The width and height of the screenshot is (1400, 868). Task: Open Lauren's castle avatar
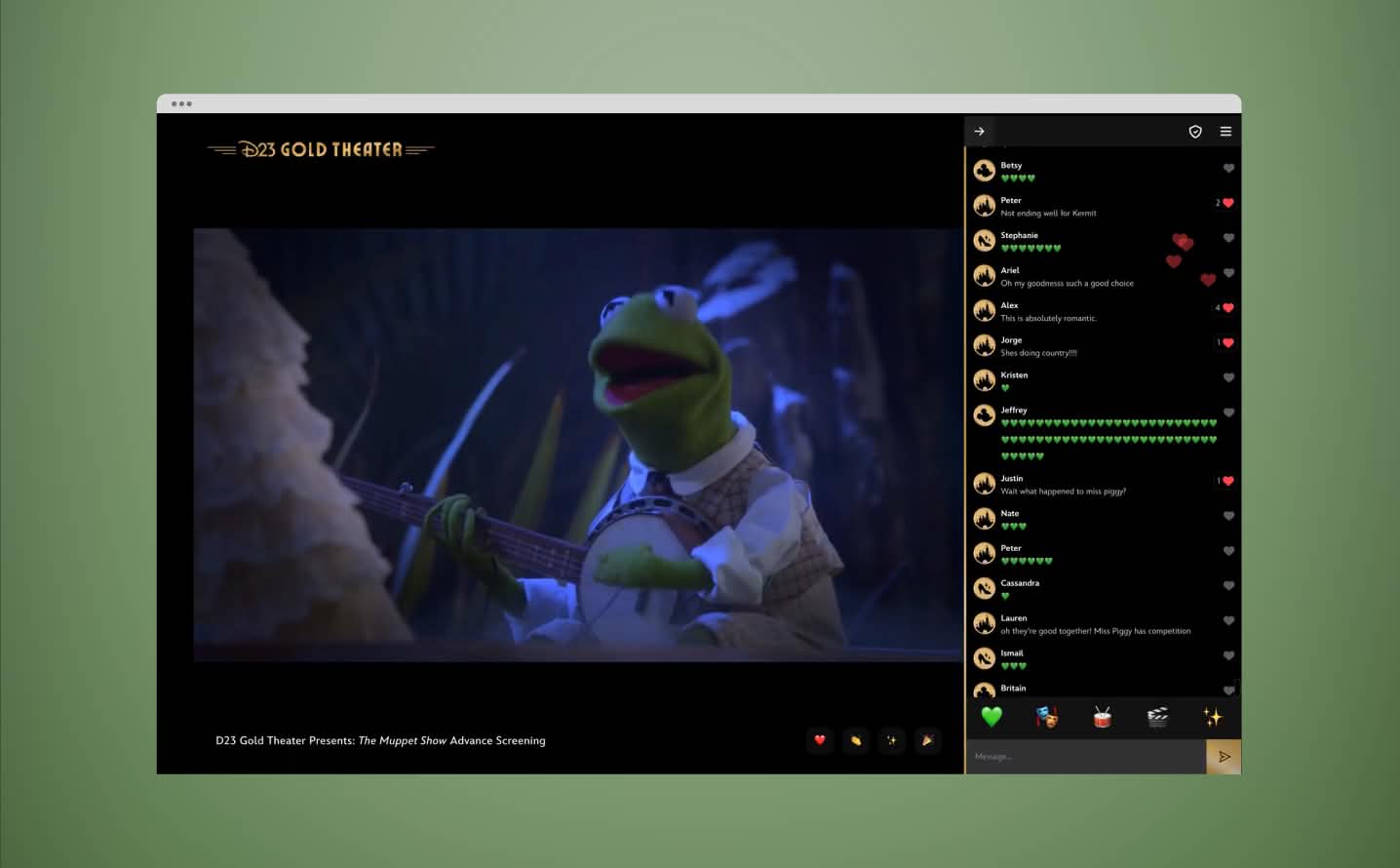click(985, 623)
